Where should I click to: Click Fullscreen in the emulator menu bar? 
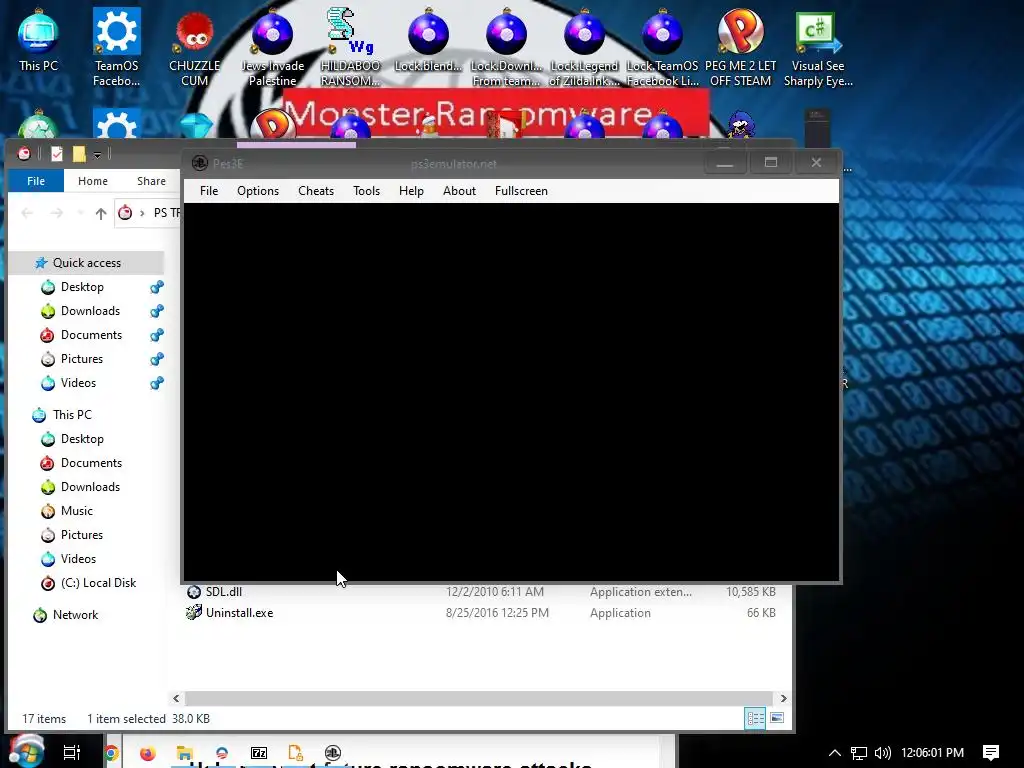521,191
